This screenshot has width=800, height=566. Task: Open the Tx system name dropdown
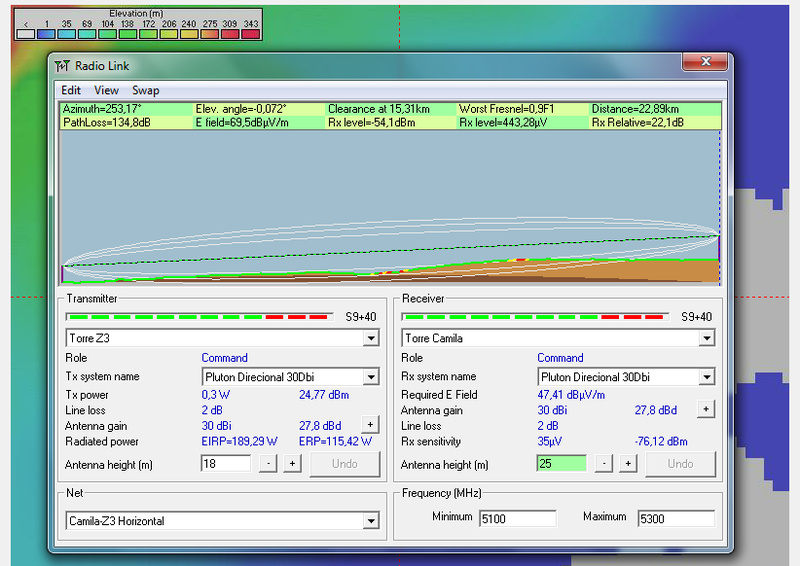(371, 377)
